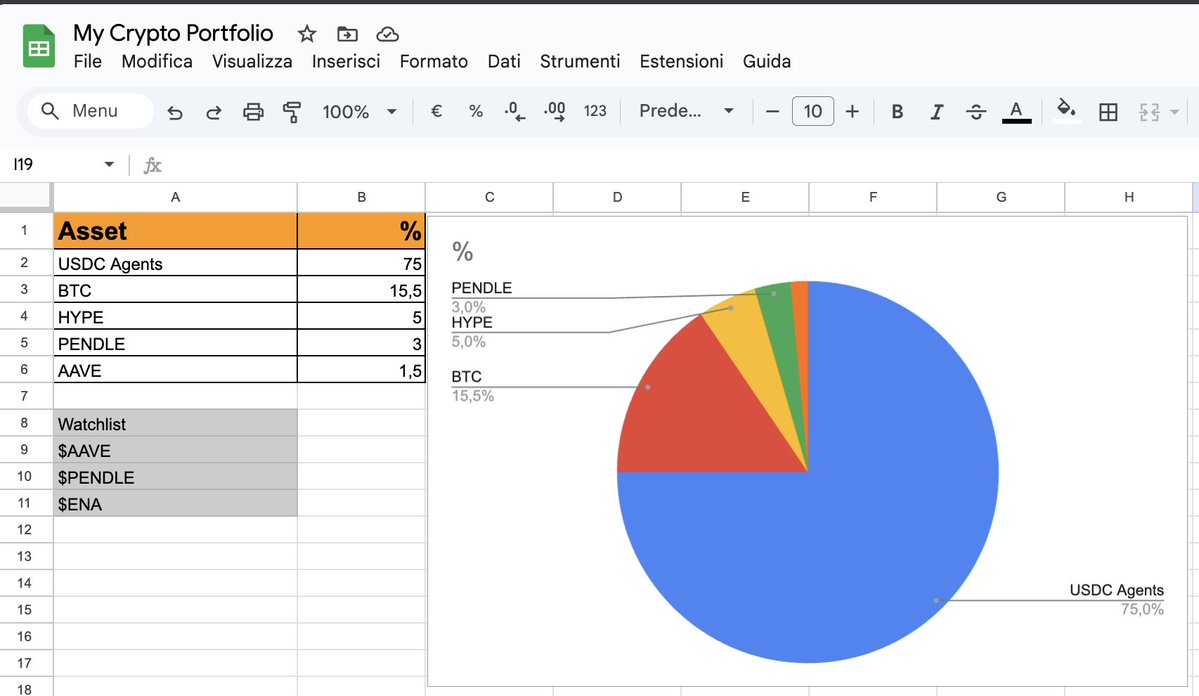Select the $PENDLE watchlist cell
The width and height of the screenshot is (1199, 696).
175,477
